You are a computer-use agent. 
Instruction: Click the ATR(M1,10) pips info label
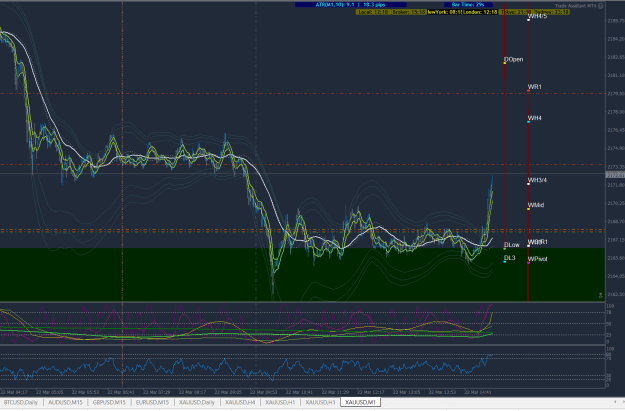[351, 5]
